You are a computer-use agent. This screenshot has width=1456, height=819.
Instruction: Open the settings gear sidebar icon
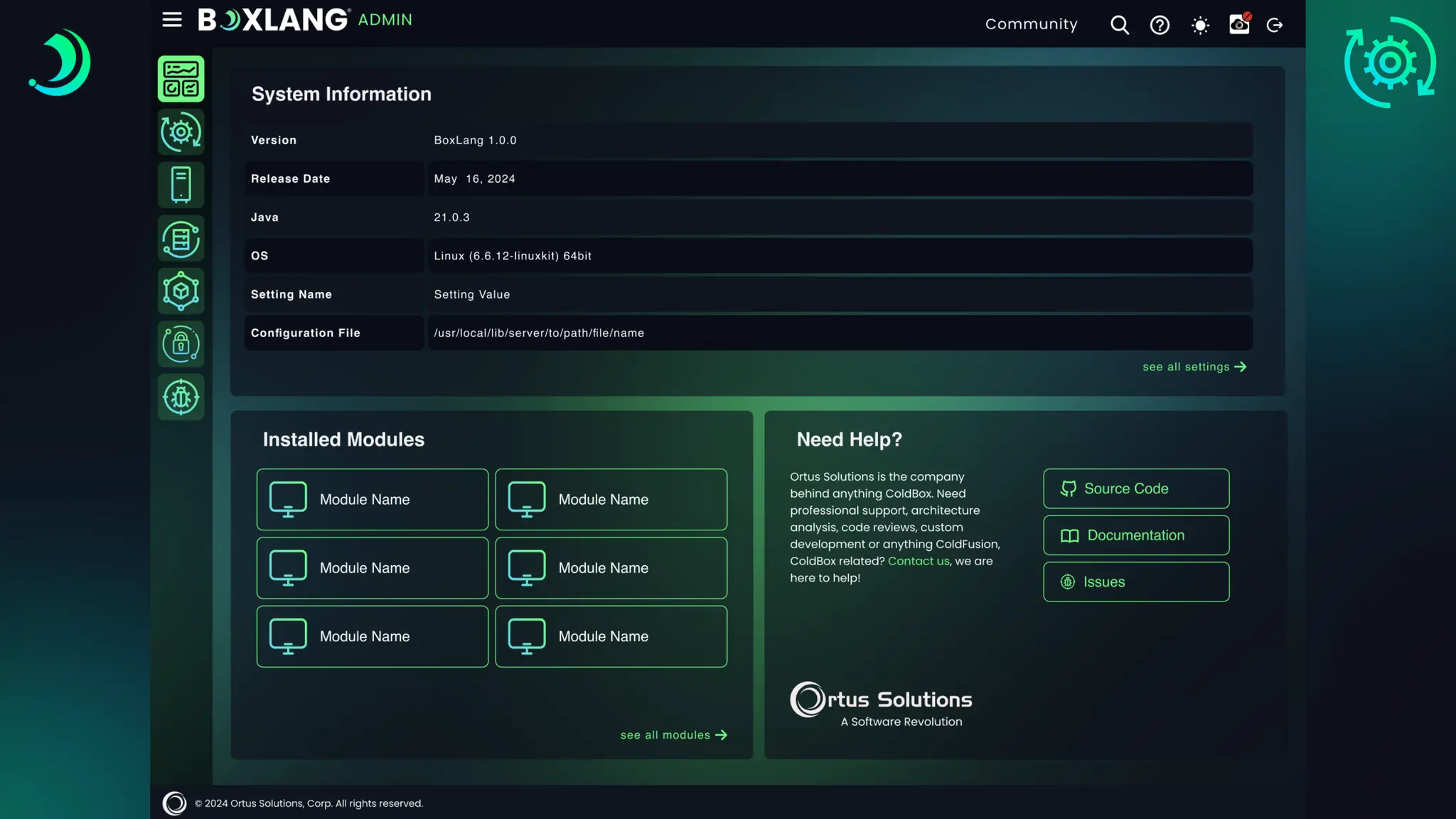(x=181, y=132)
